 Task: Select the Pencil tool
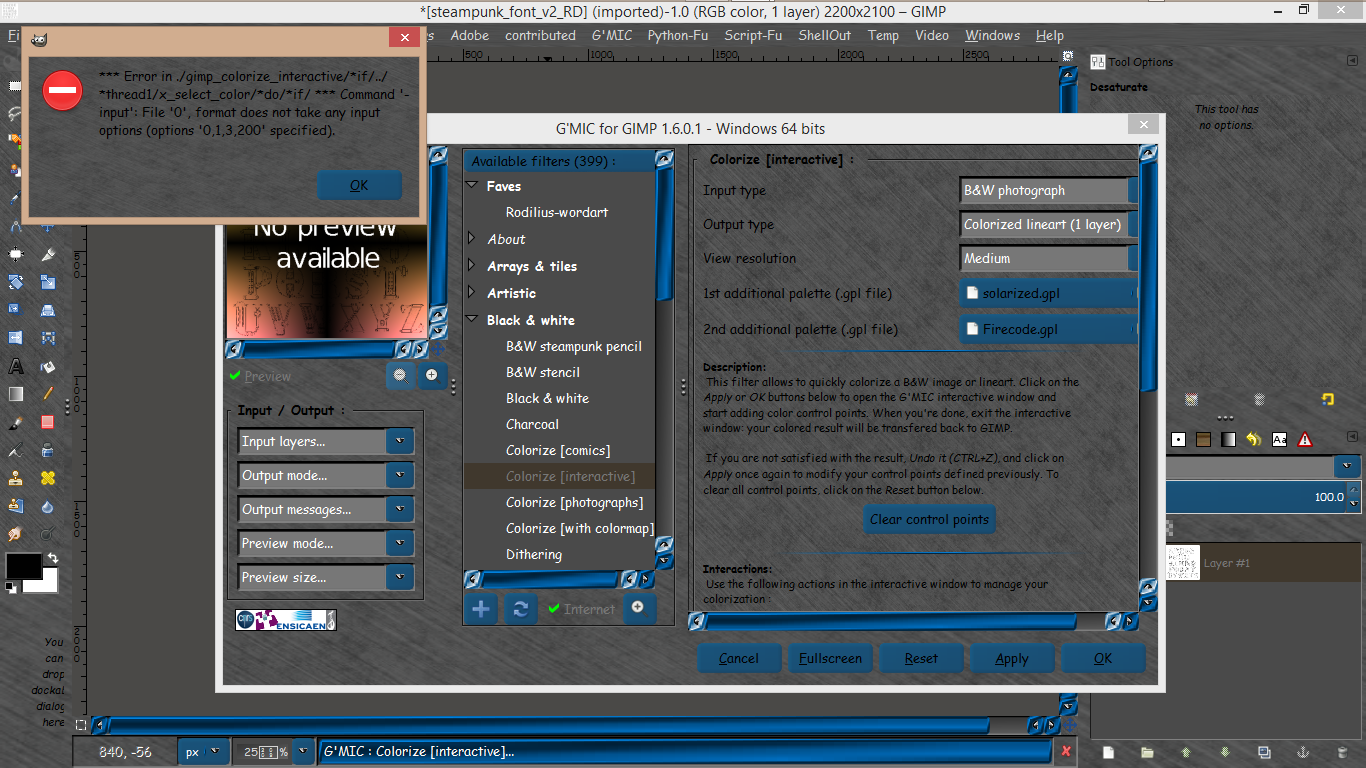(x=48, y=394)
